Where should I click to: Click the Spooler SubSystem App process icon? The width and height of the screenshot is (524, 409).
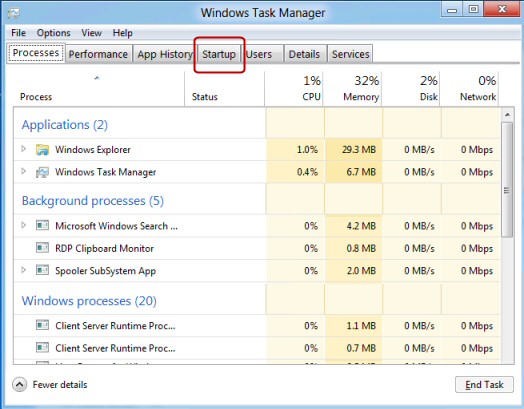(42, 270)
